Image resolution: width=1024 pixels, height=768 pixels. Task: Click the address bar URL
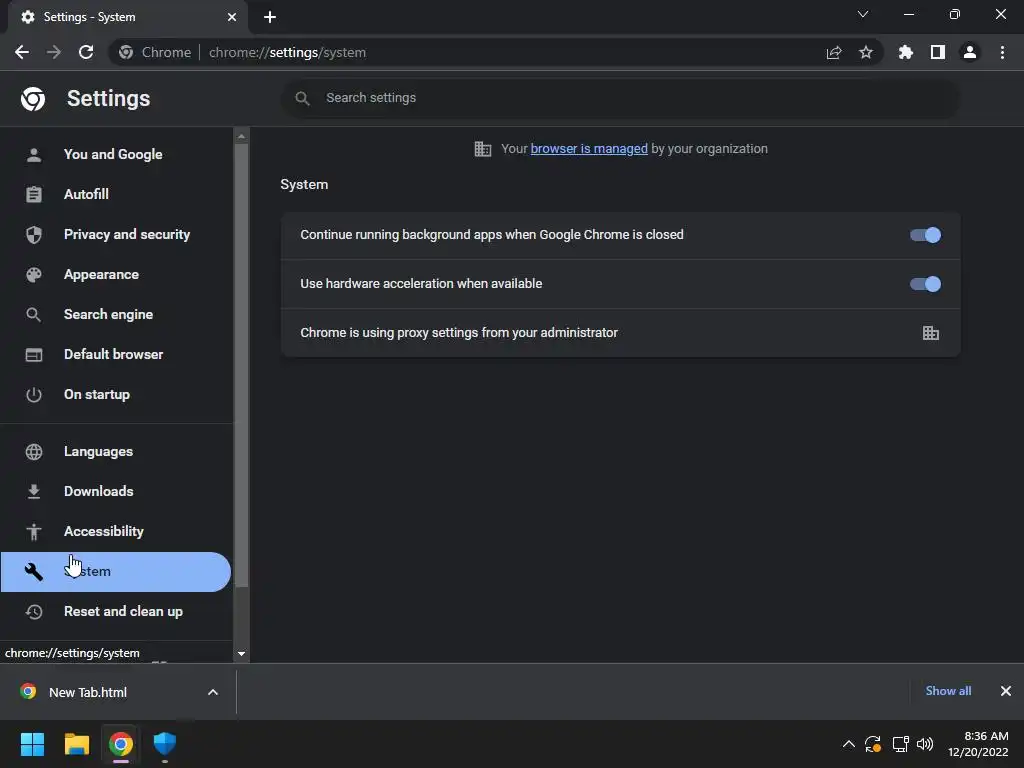pos(287,52)
